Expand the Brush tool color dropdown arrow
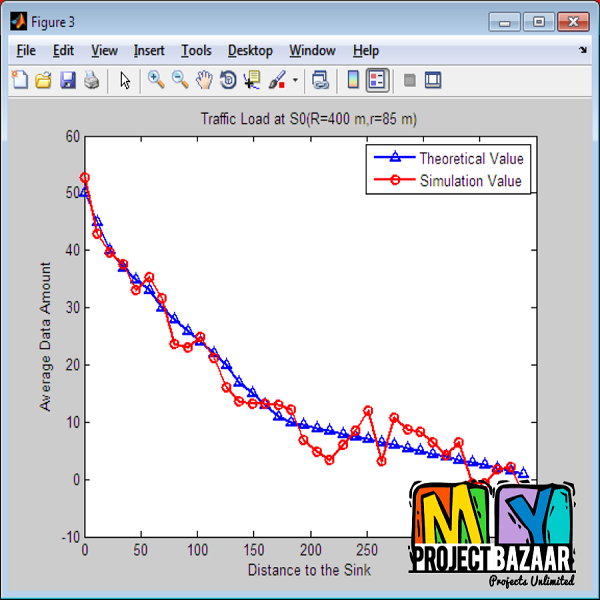The image size is (600, 600). 295,80
